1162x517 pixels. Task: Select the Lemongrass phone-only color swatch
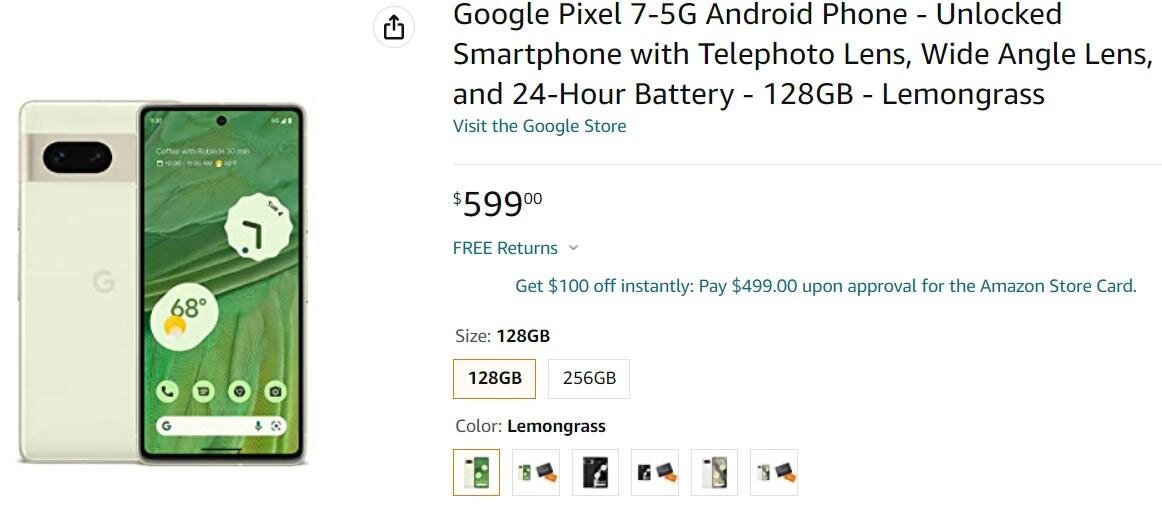click(x=476, y=472)
